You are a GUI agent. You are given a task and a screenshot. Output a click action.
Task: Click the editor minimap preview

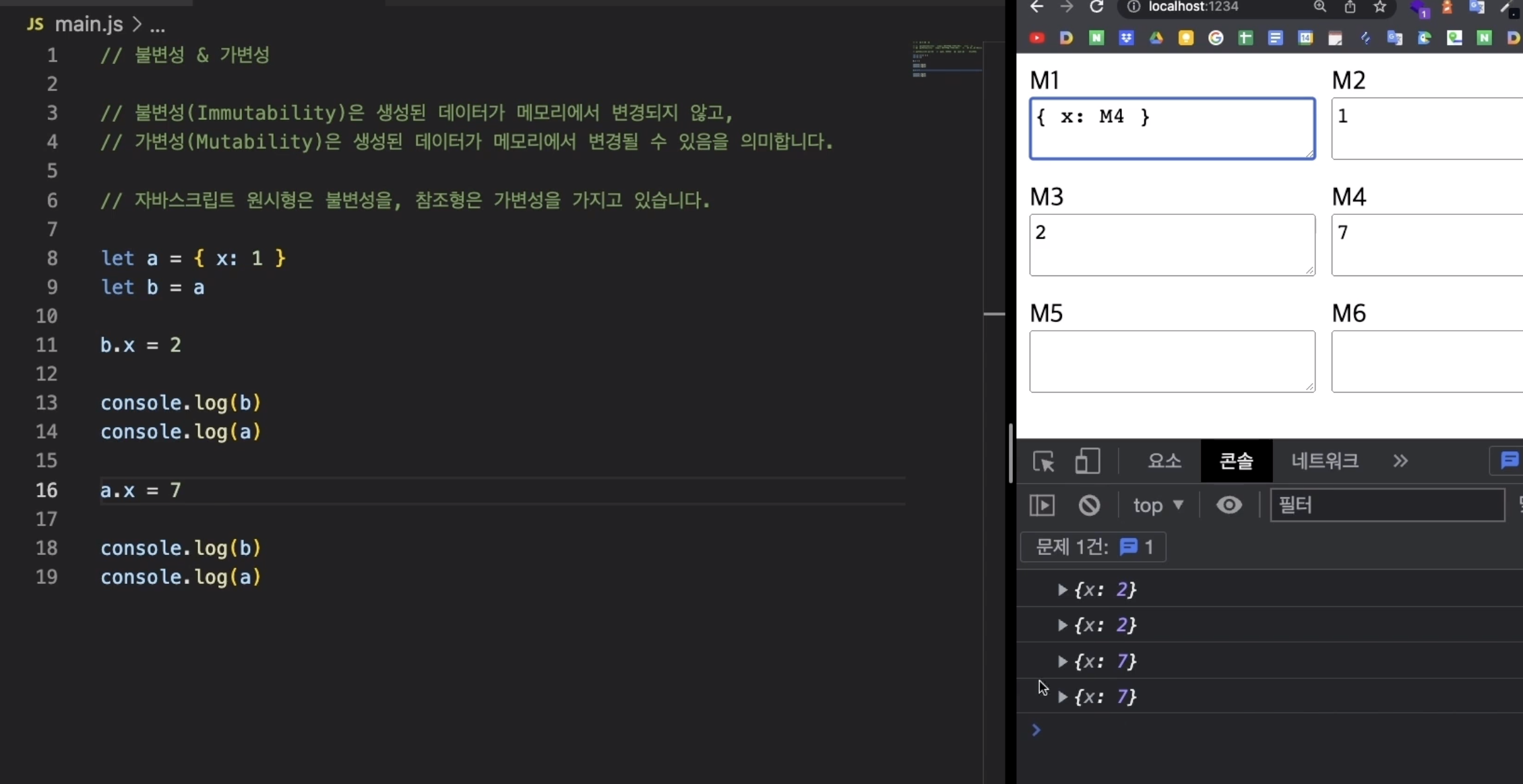(x=947, y=59)
